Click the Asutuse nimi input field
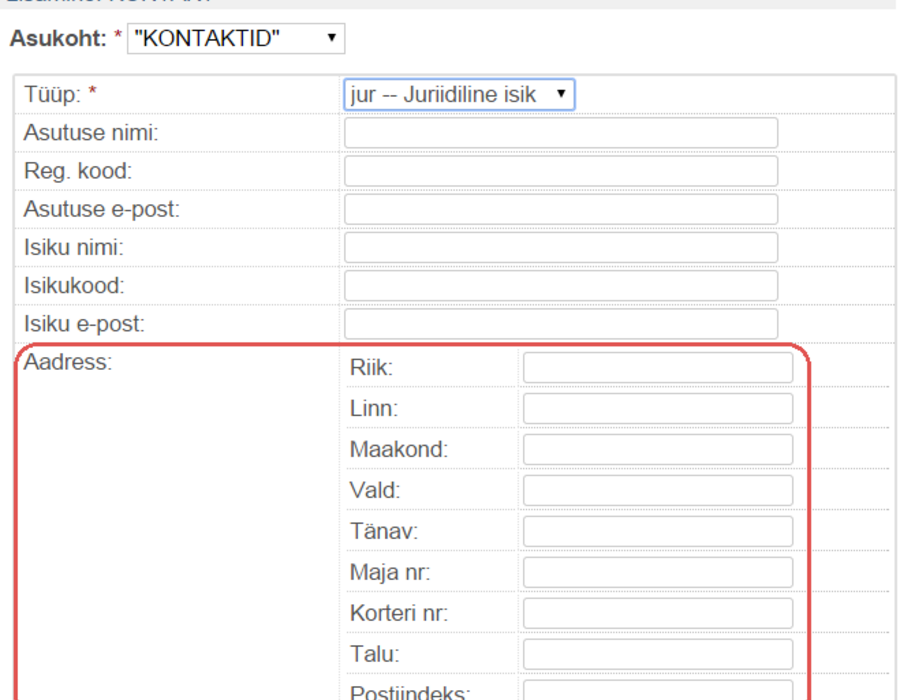The width and height of the screenshot is (900, 700). [x=561, y=133]
